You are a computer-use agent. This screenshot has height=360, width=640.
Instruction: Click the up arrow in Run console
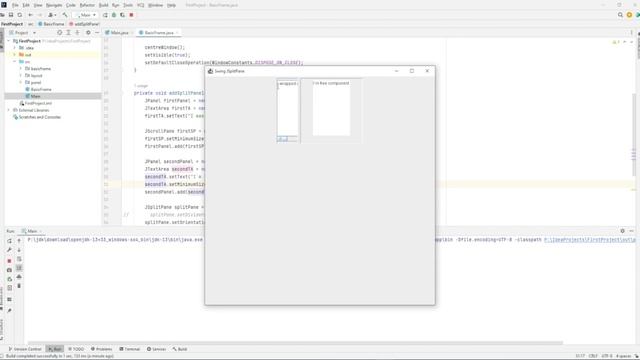pos(19,241)
